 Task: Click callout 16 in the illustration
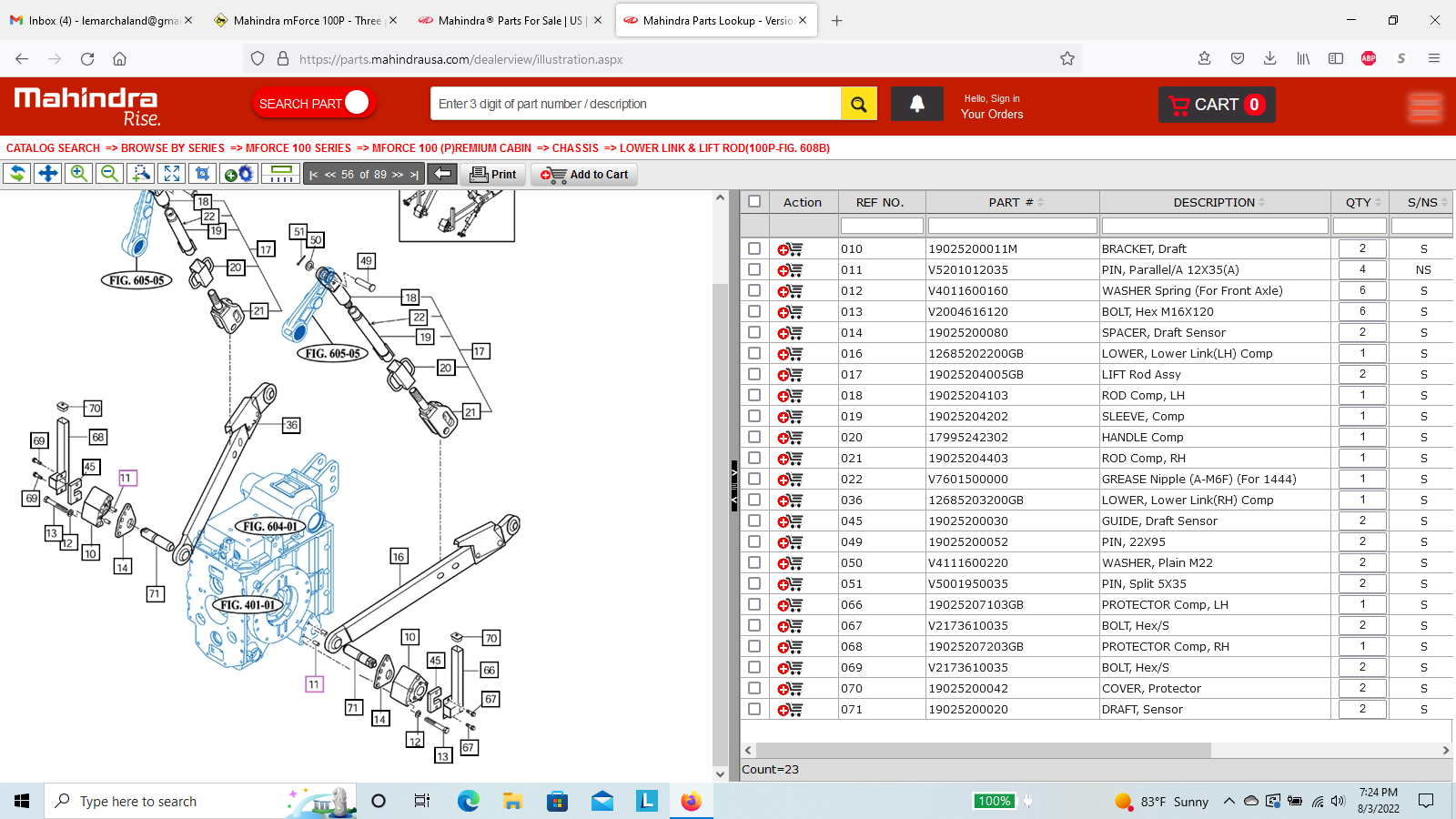click(399, 556)
